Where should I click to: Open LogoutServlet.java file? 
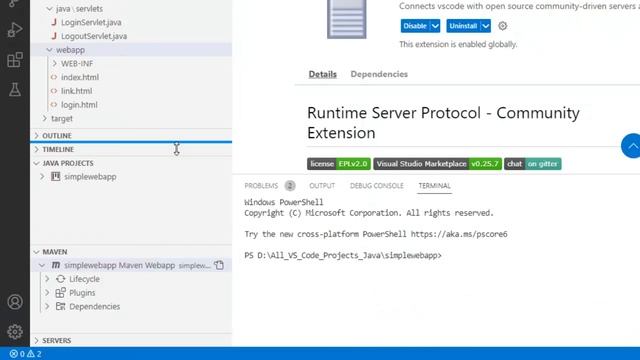coord(94,36)
